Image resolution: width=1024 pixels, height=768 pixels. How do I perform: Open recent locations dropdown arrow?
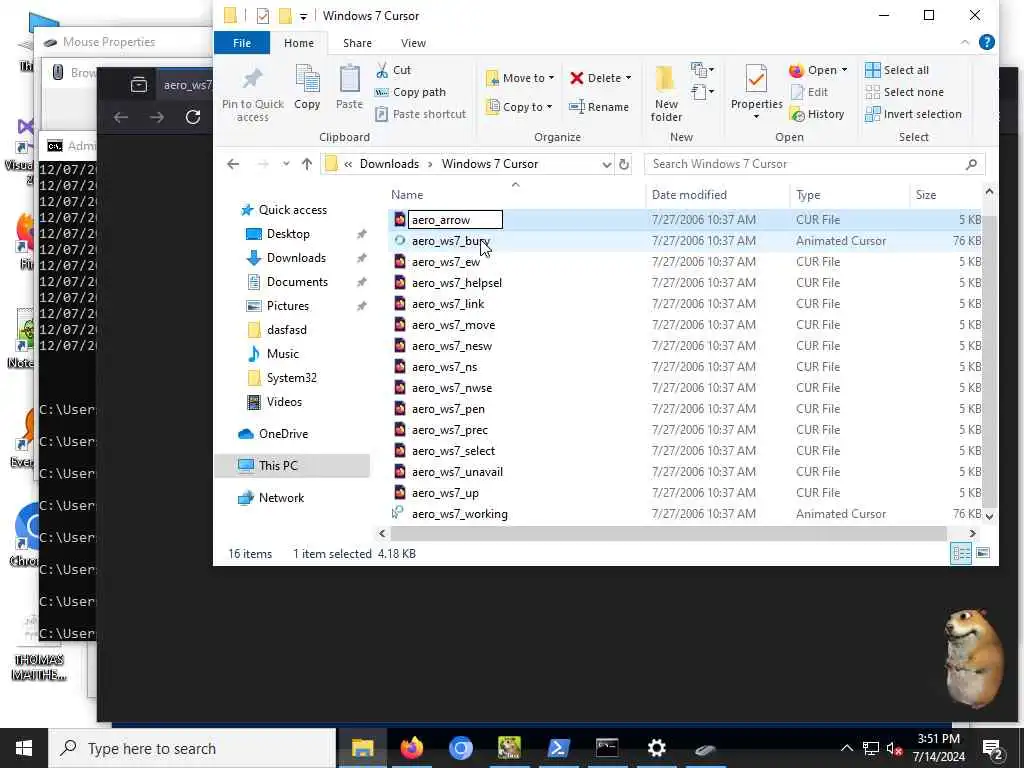coord(286,164)
